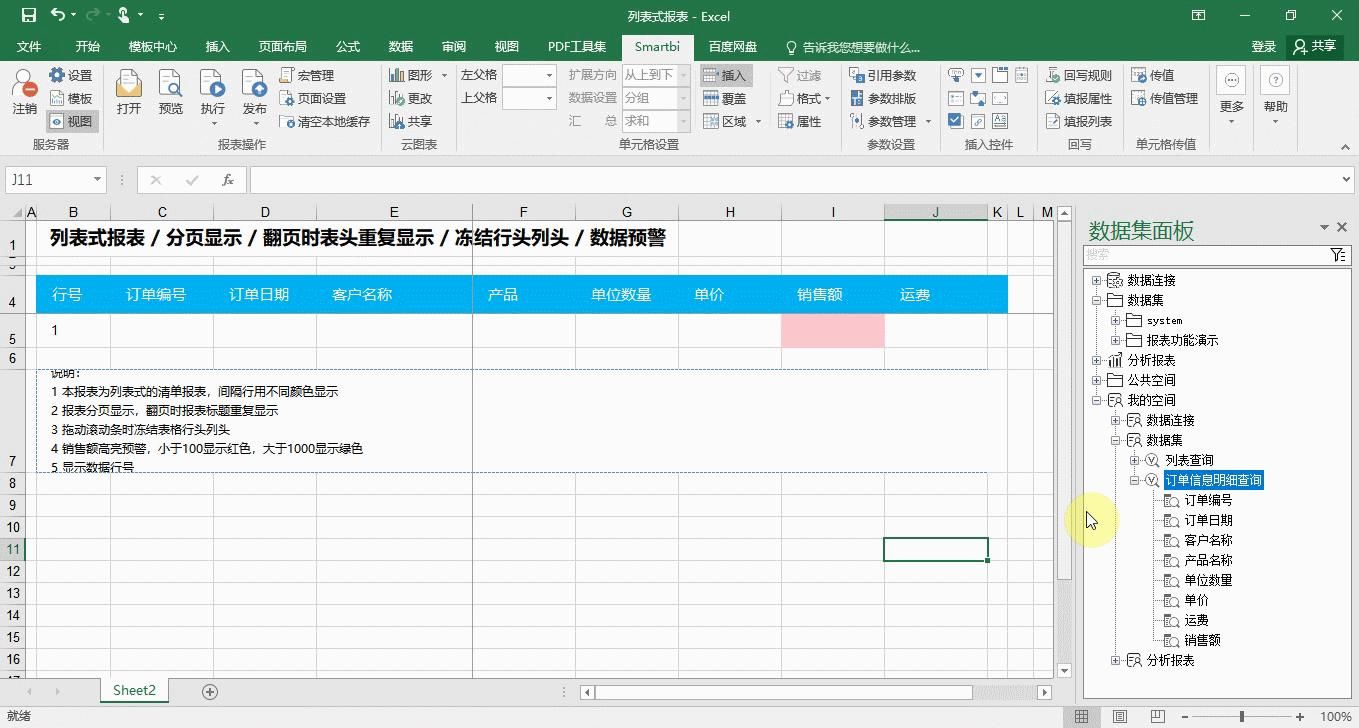This screenshot has height=728, width=1359.
Task: Toggle the 视图 view button
Action: tap(70, 121)
